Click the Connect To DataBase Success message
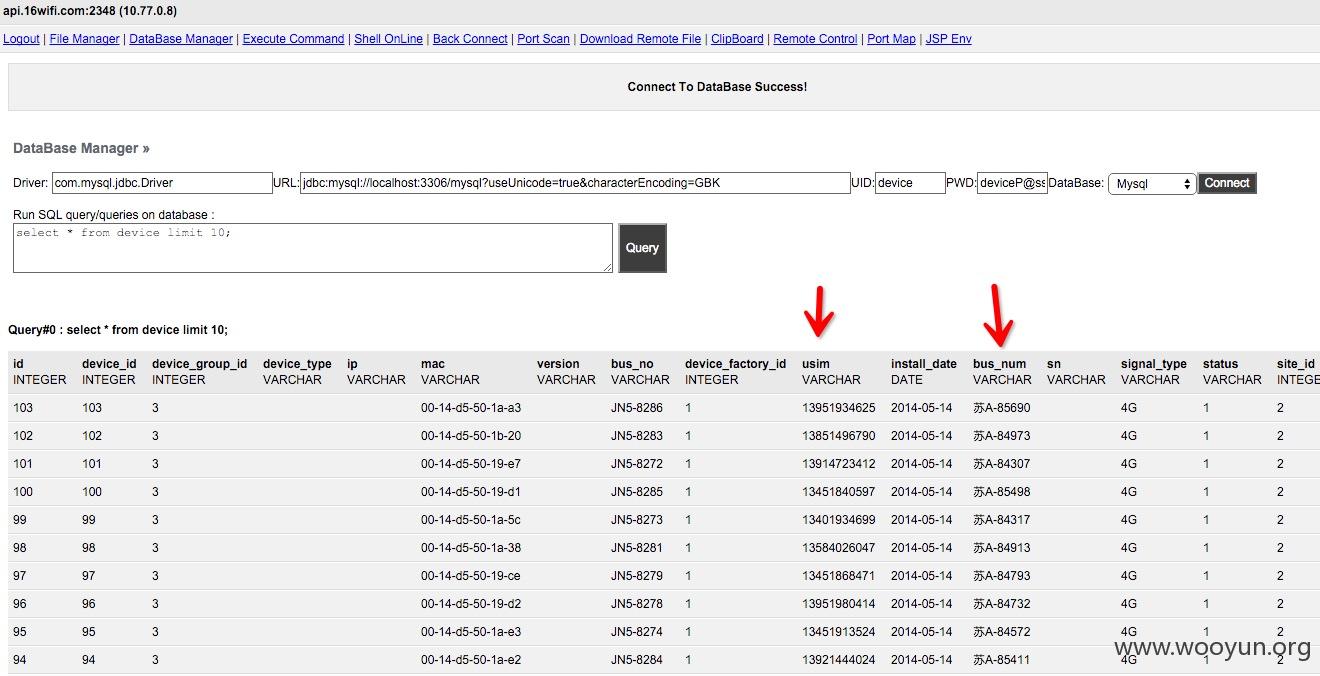The height and width of the screenshot is (676, 1320). [717, 87]
